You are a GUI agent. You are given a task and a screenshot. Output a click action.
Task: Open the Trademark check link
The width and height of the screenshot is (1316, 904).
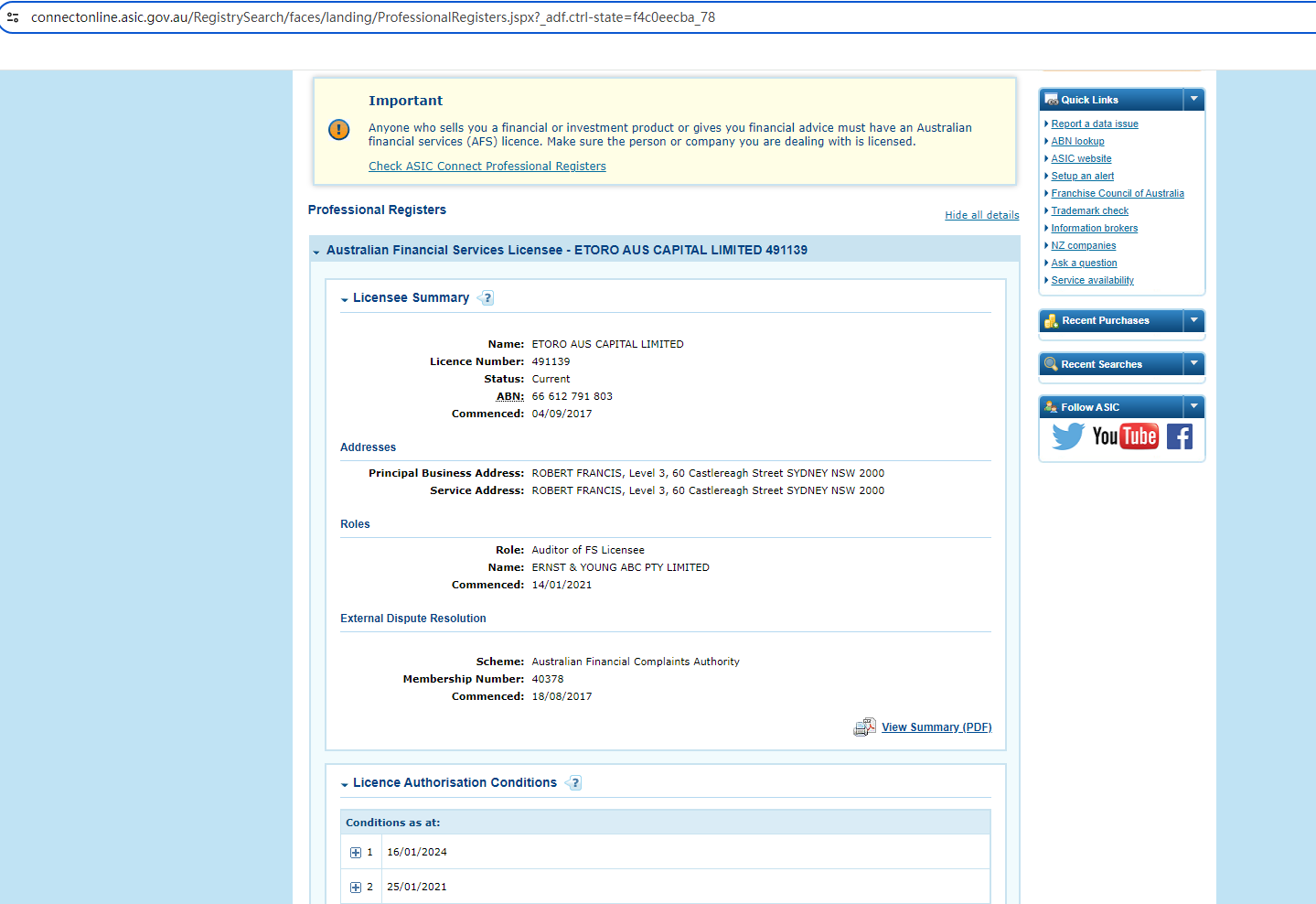(1089, 210)
